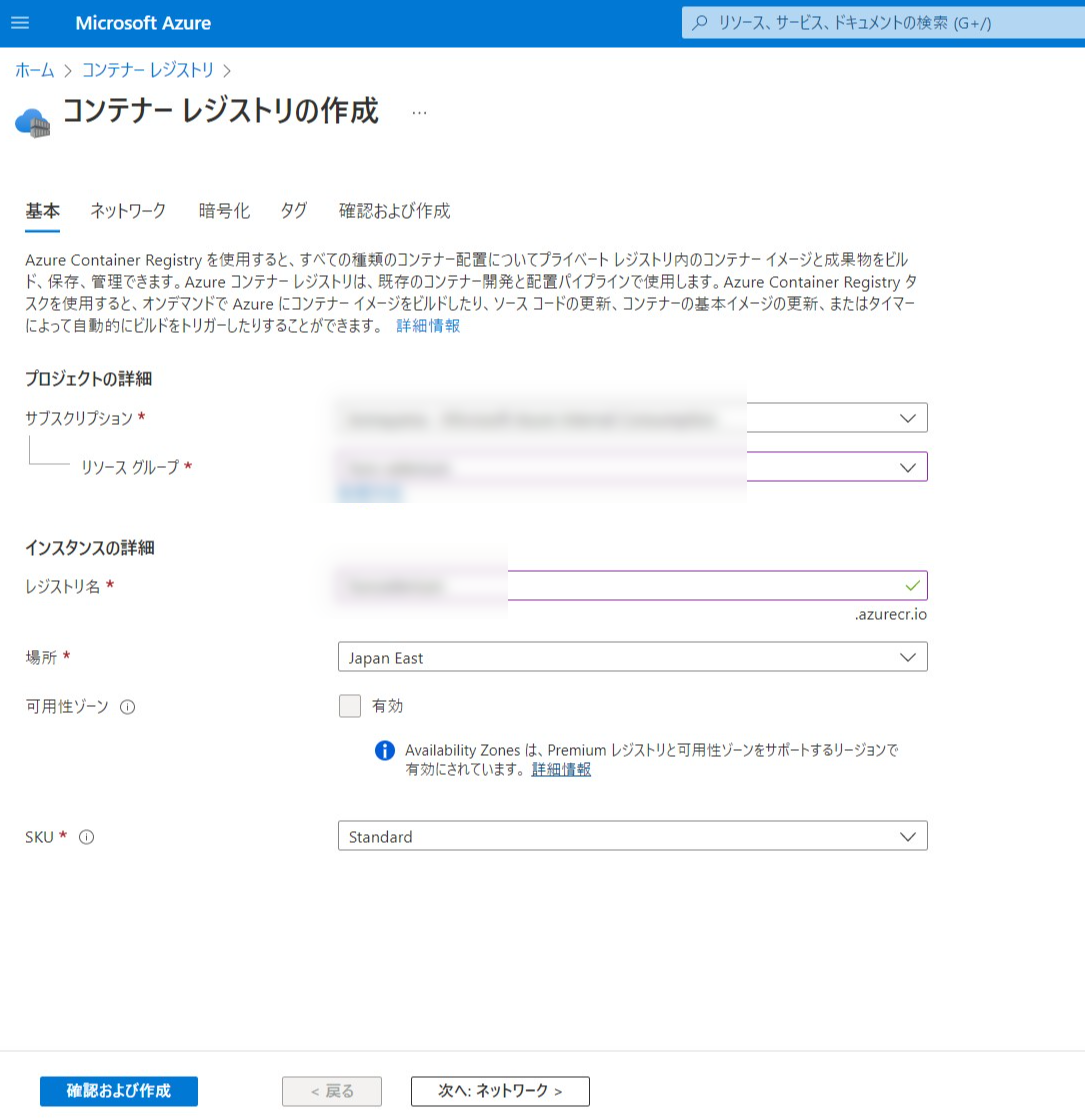1085x1120 pixels.
Task: Click the info icon next to SKU
Action: 88,838
